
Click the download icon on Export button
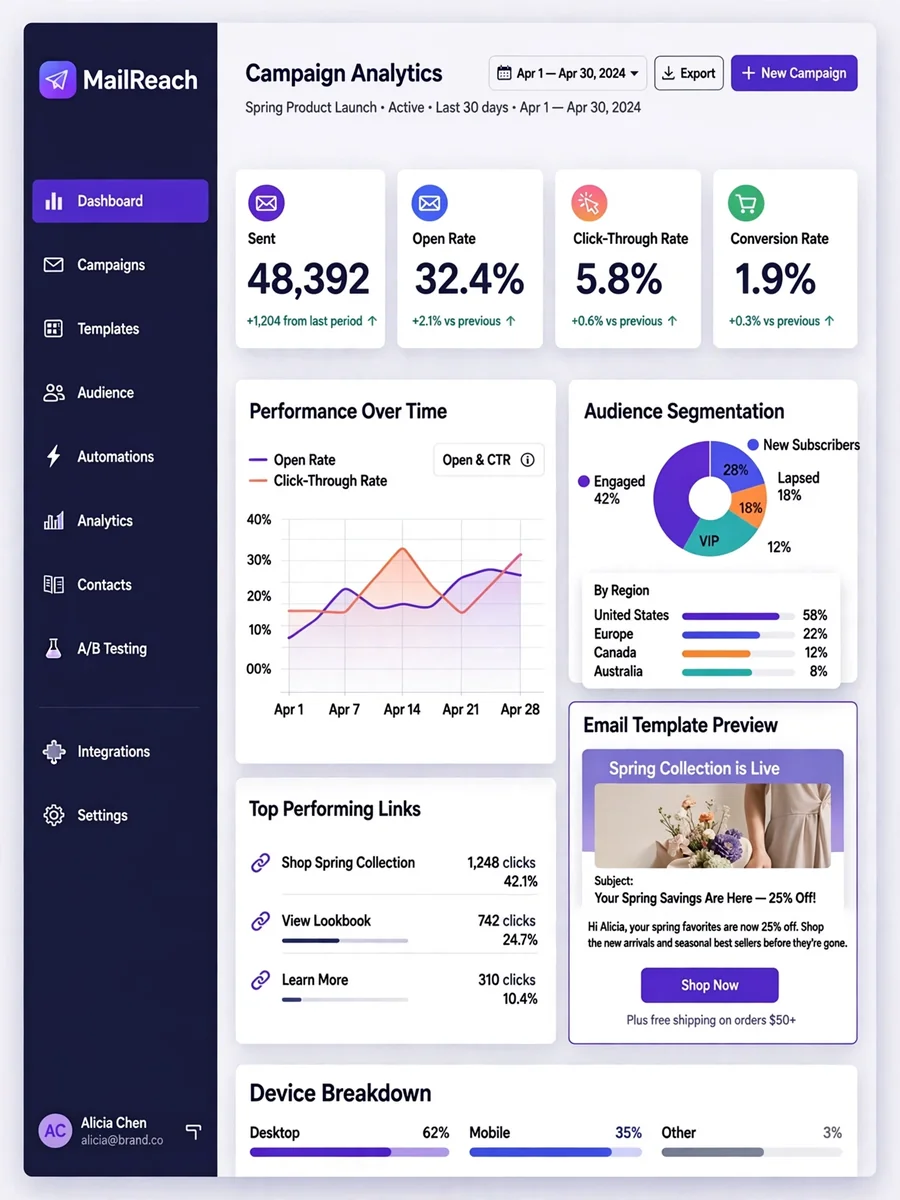(x=668, y=73)
